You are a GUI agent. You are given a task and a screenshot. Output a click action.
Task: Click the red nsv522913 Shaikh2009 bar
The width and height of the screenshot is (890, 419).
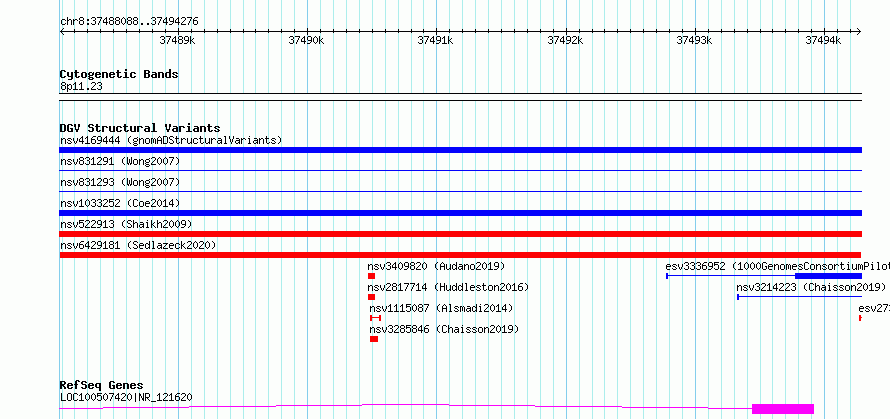pos(460,234)
